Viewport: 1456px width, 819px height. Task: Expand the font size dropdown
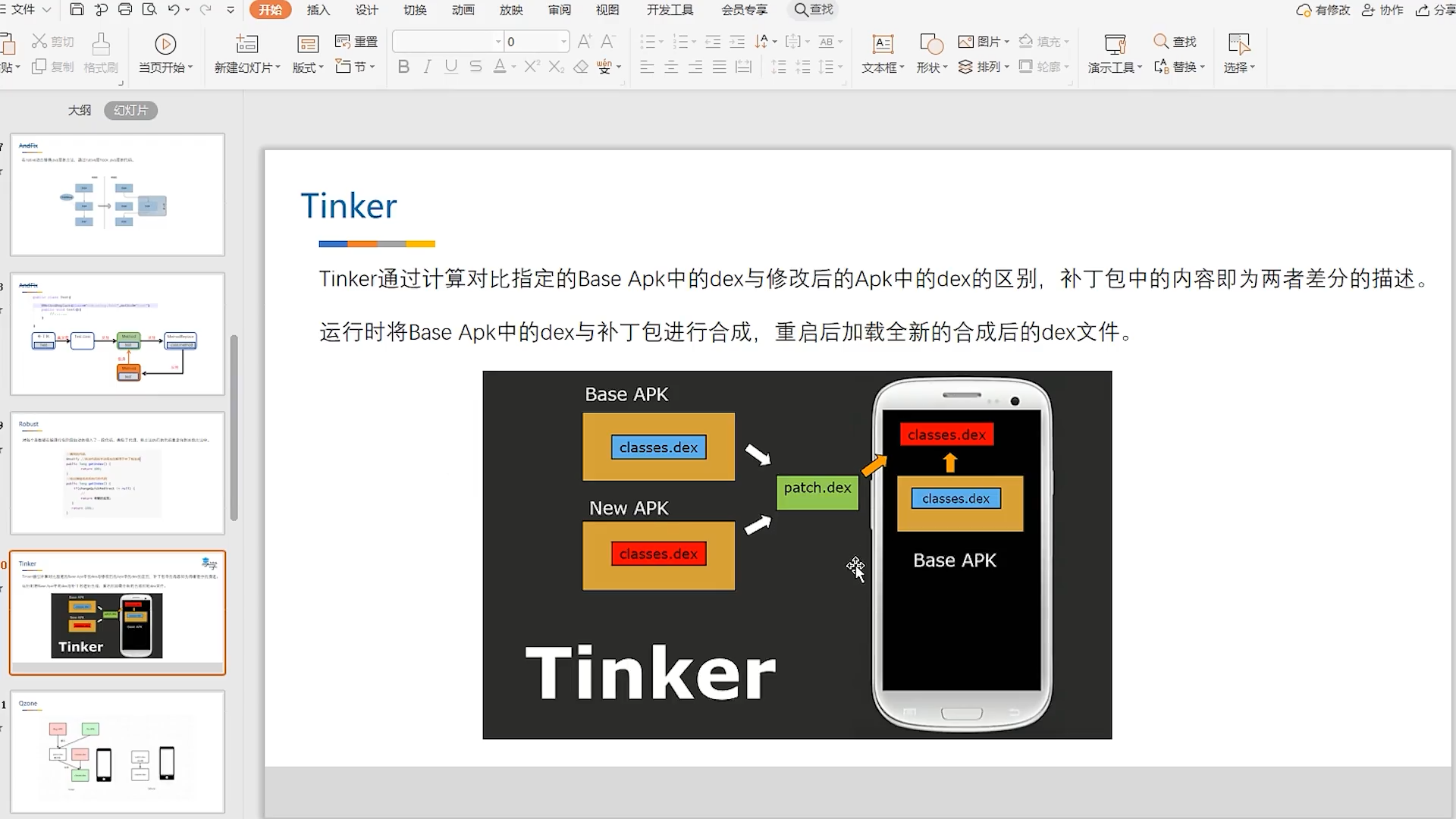(x=563, y=42)
